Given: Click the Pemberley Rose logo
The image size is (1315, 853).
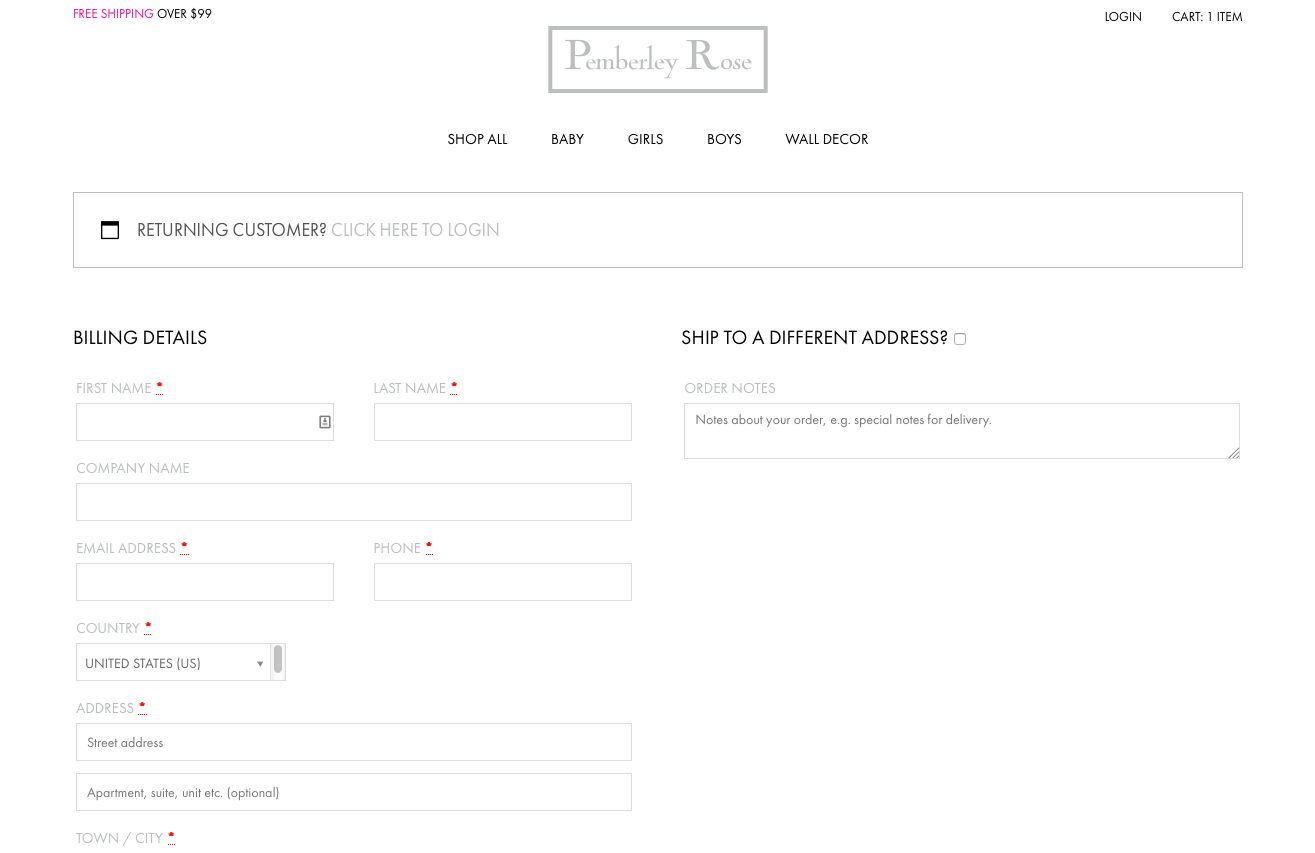Looking at the screenshot, I should pyautogui.click(x=658, y=60).
